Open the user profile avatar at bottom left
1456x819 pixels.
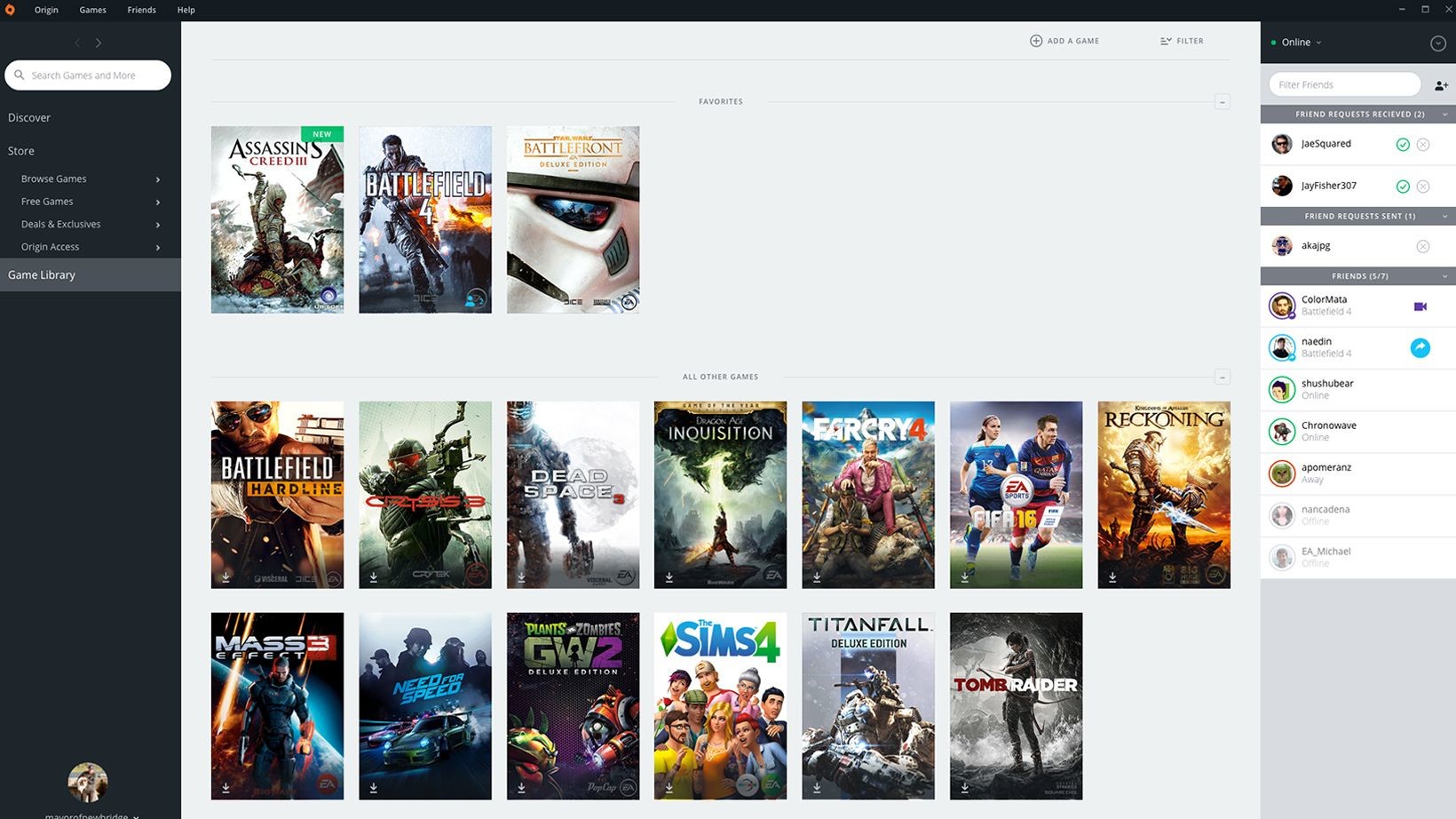[88, 783]
